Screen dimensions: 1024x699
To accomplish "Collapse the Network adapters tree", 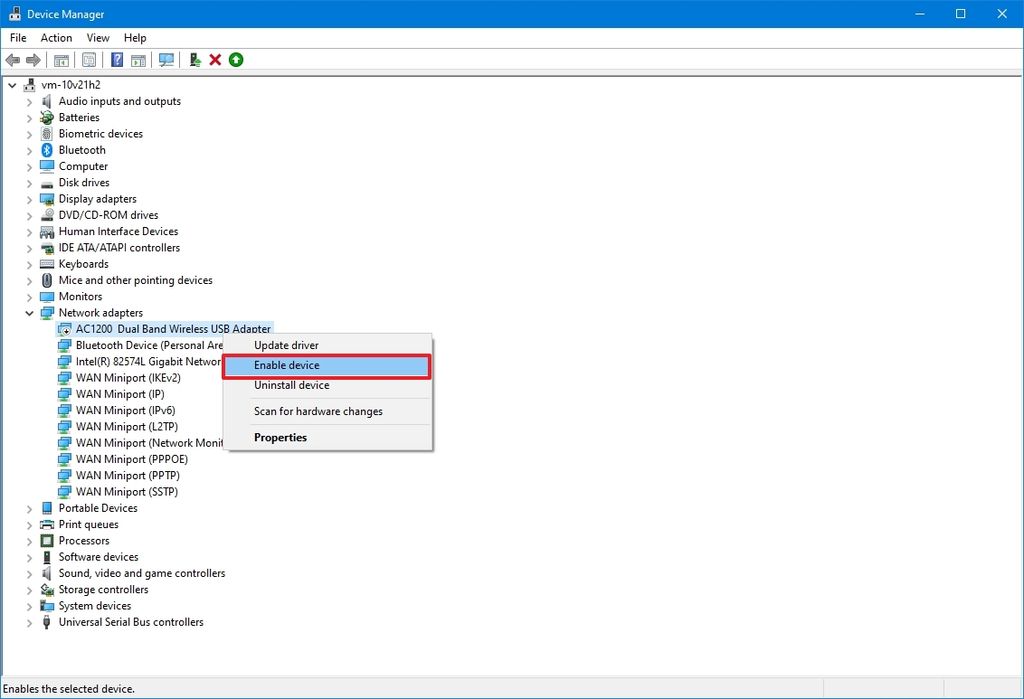I will [29, 312].
